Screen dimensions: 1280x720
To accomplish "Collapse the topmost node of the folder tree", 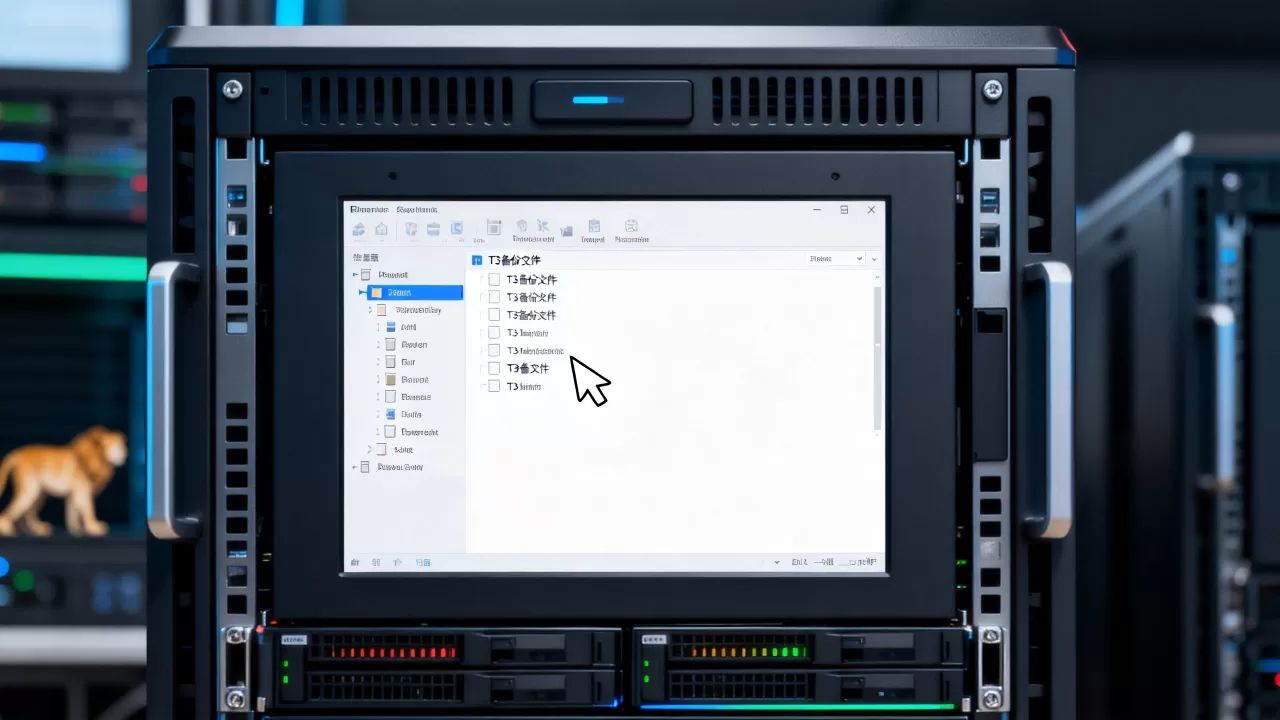I will coord(354,275).
